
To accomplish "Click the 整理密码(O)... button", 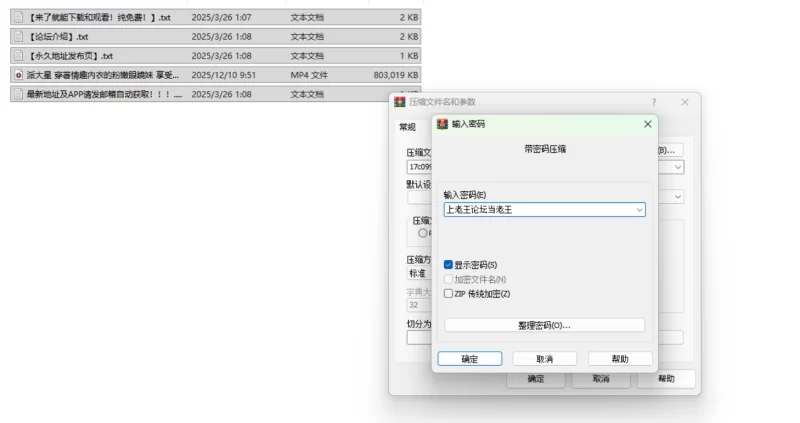I will [x=544, y=325].
